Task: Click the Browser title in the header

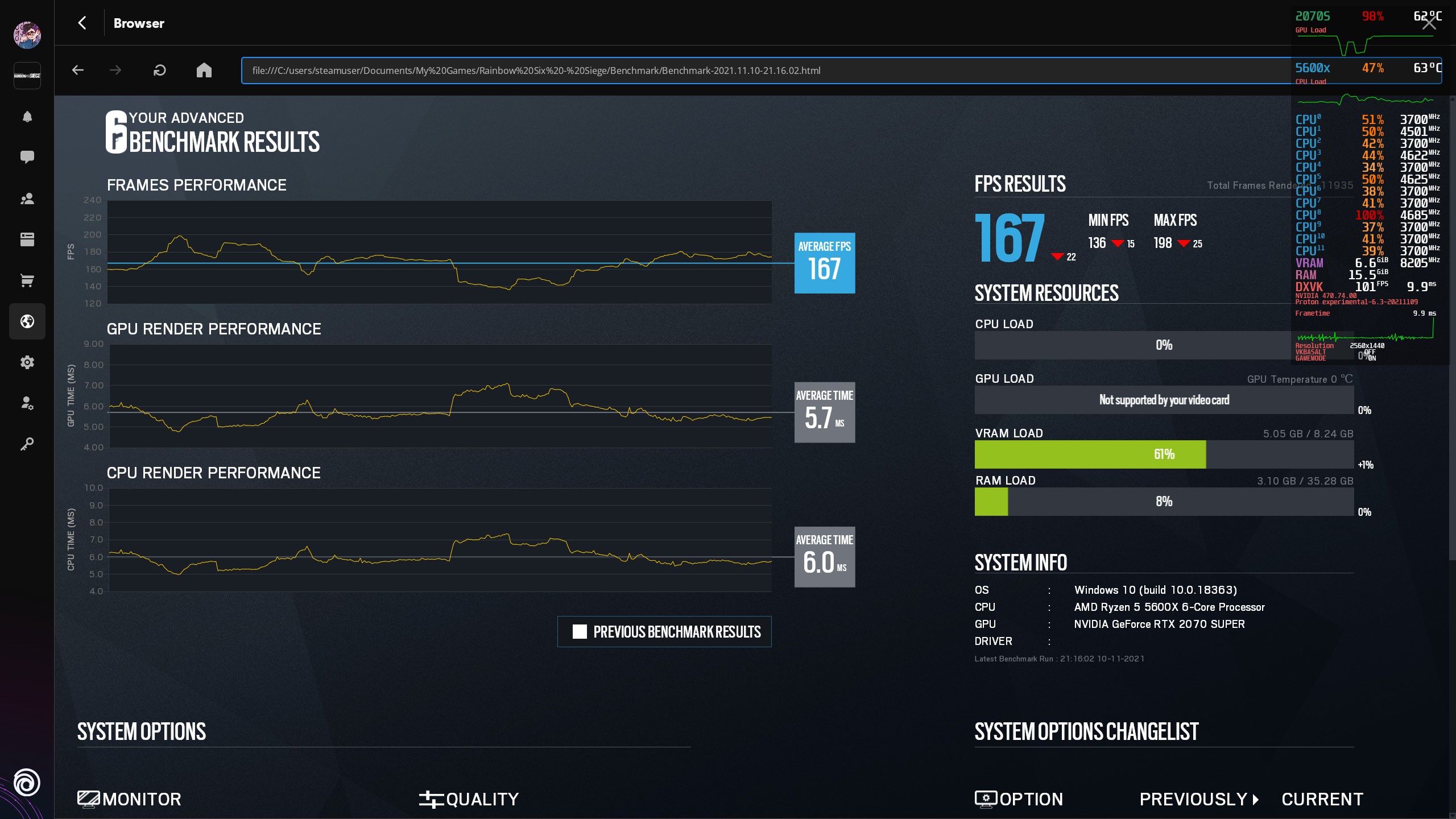Action: pyautogui.click(x=139, y=23)
